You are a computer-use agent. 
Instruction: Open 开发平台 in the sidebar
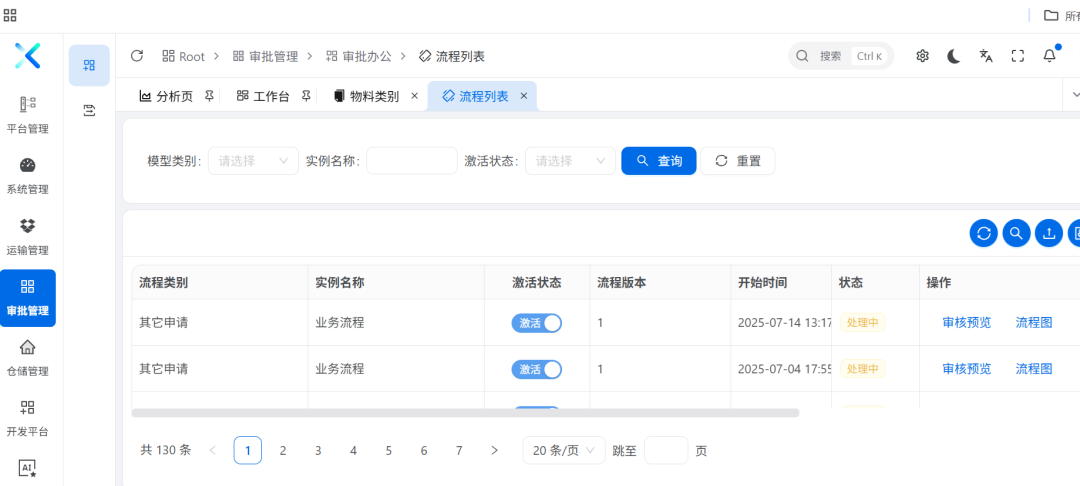[x=28, y=418]
